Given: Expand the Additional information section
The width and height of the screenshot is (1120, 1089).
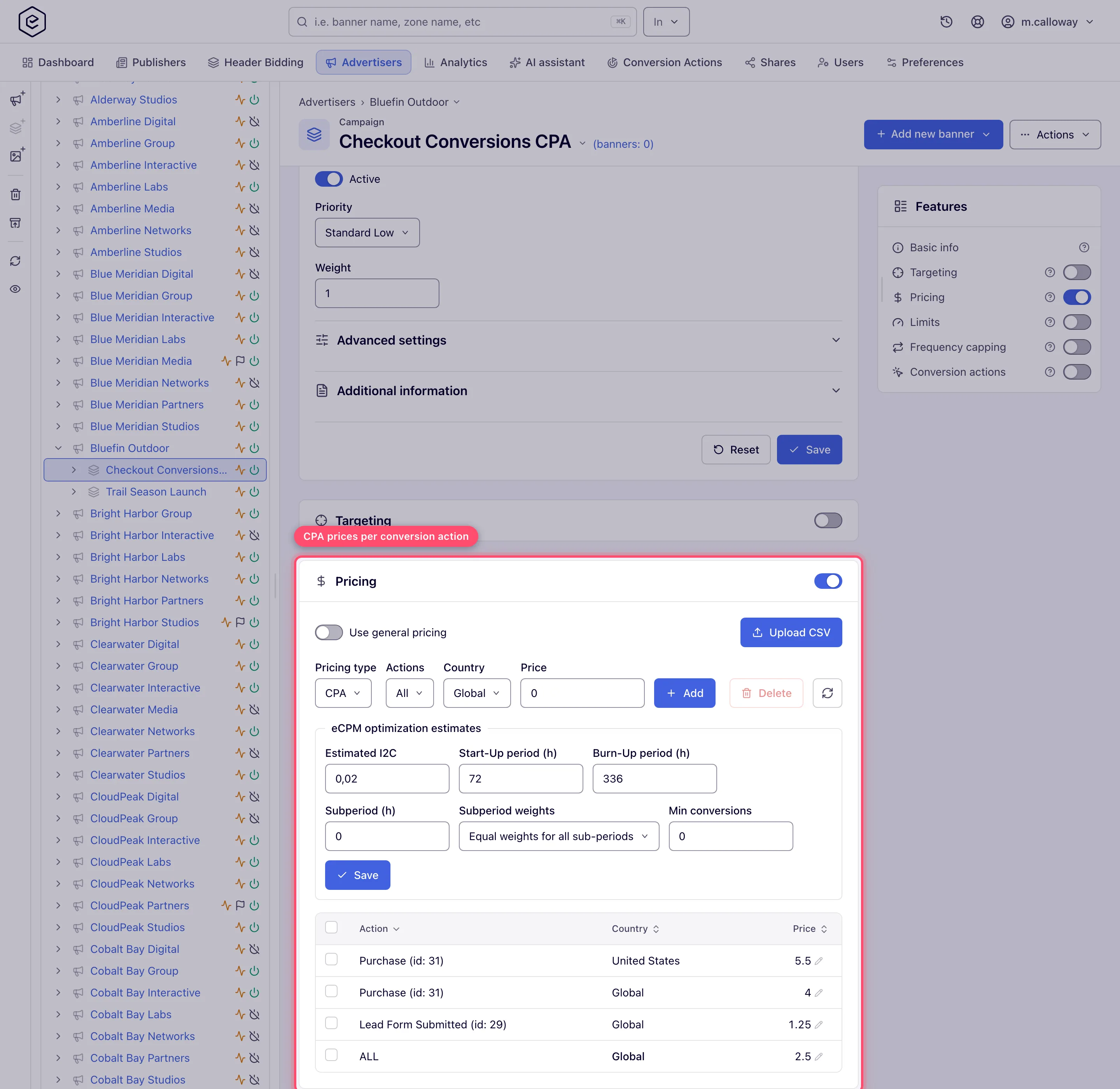Looking at the screenshot, I should pos(578,390).
